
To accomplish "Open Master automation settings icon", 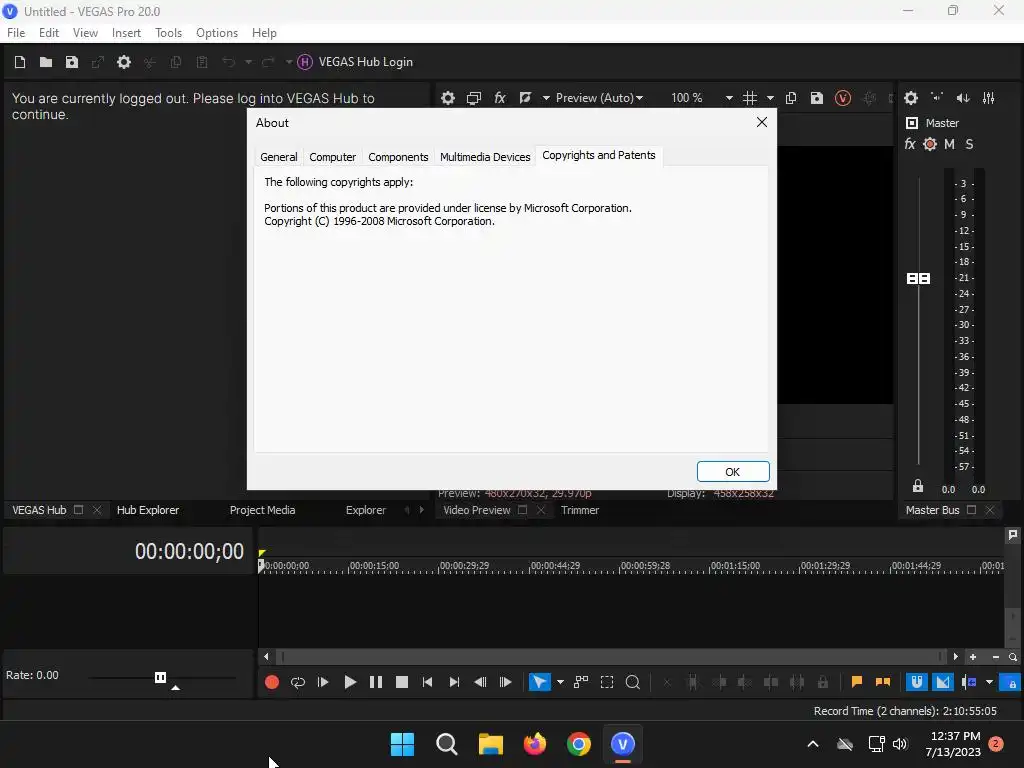I will pyautogui.click(x=930, y=144).
